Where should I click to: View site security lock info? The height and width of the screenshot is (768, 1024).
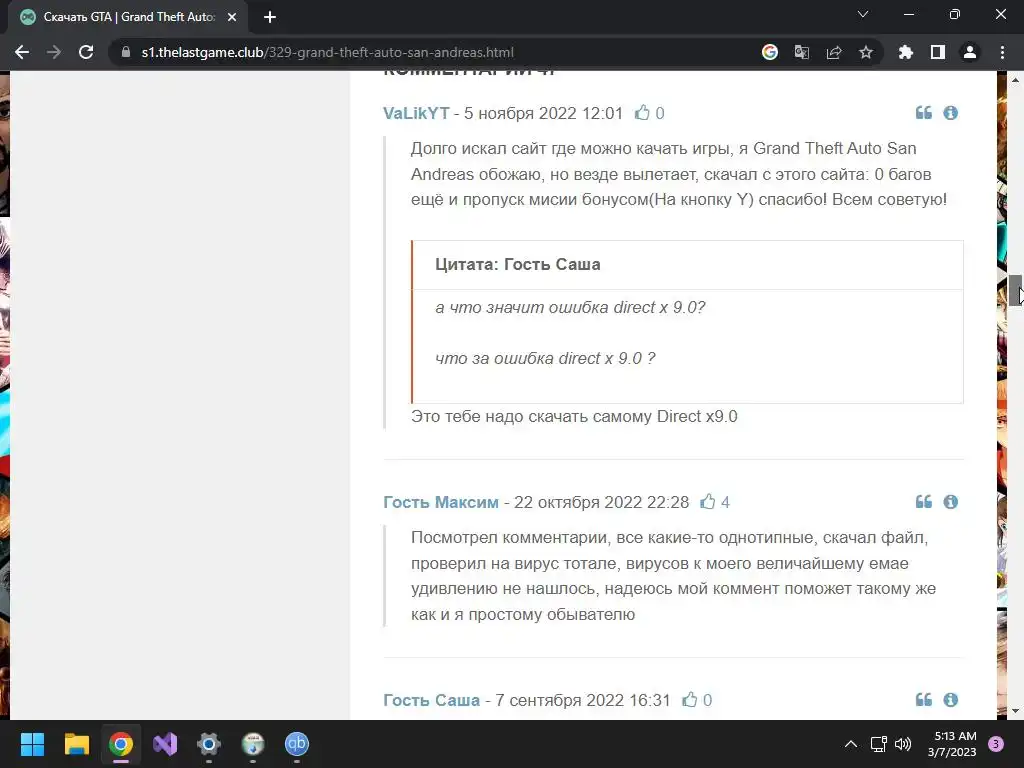pos(126,52)
